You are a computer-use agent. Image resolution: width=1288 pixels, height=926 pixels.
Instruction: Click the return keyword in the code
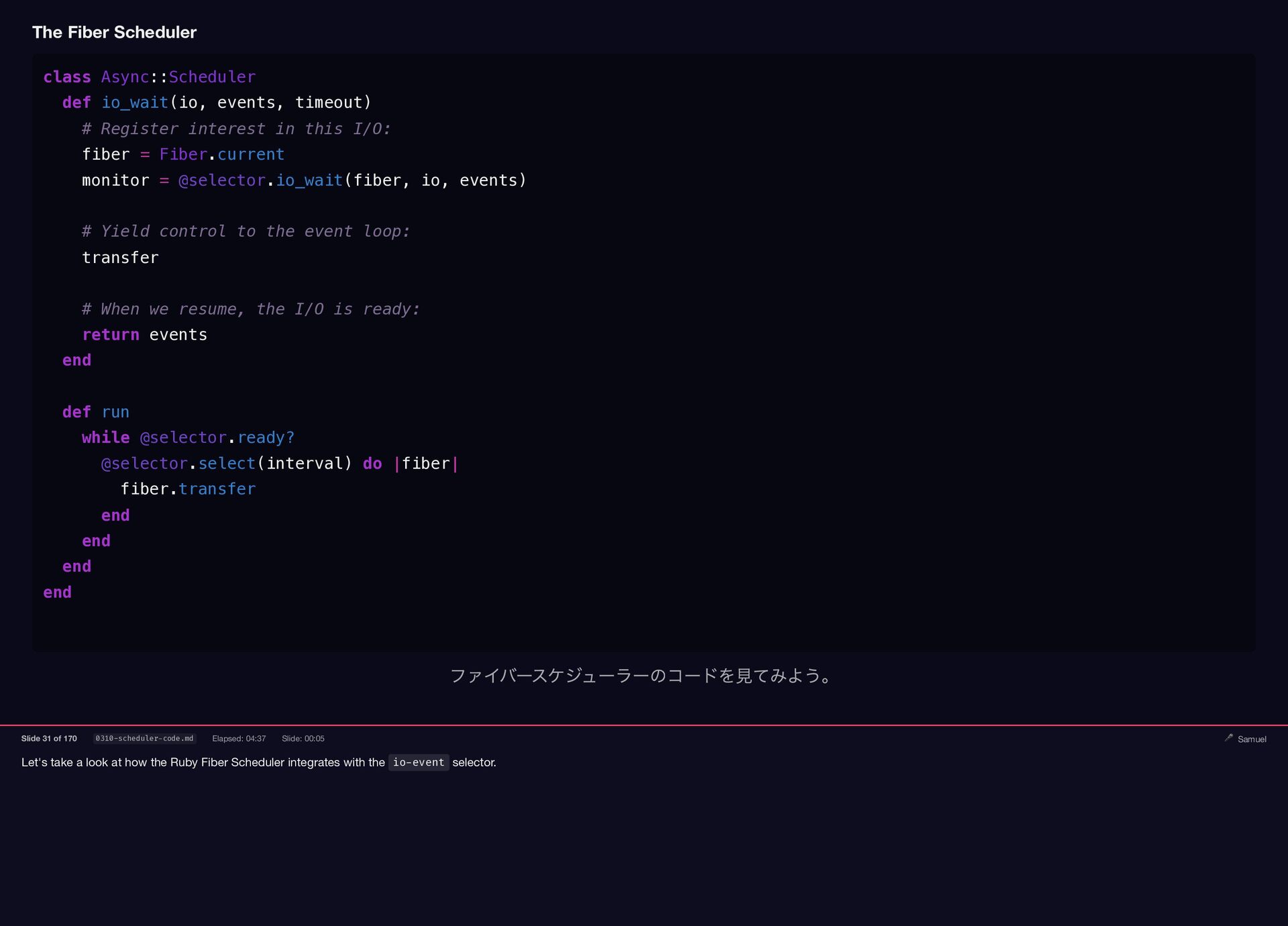(111, 335)
